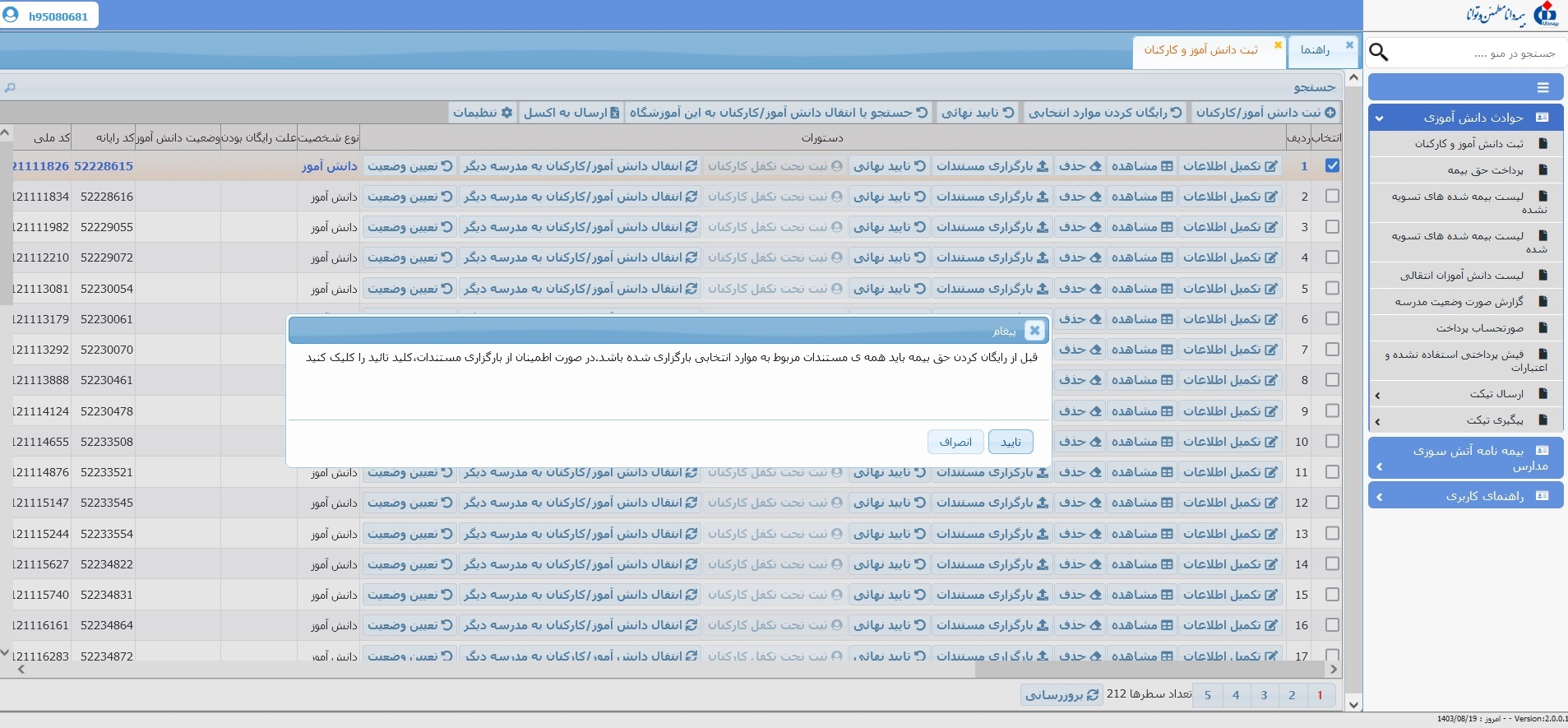The width and height of the screenshot is (1568, 728).
Task: Uncheck the selected checkbox for row 1
Action: (1332, 166)
